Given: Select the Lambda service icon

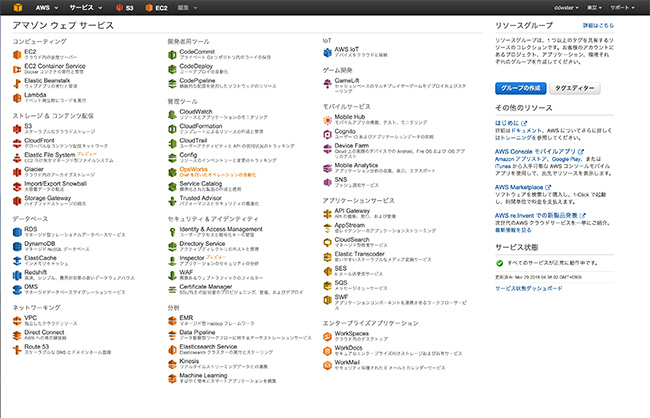Looking at the screenshot, I should coord(17,98).
